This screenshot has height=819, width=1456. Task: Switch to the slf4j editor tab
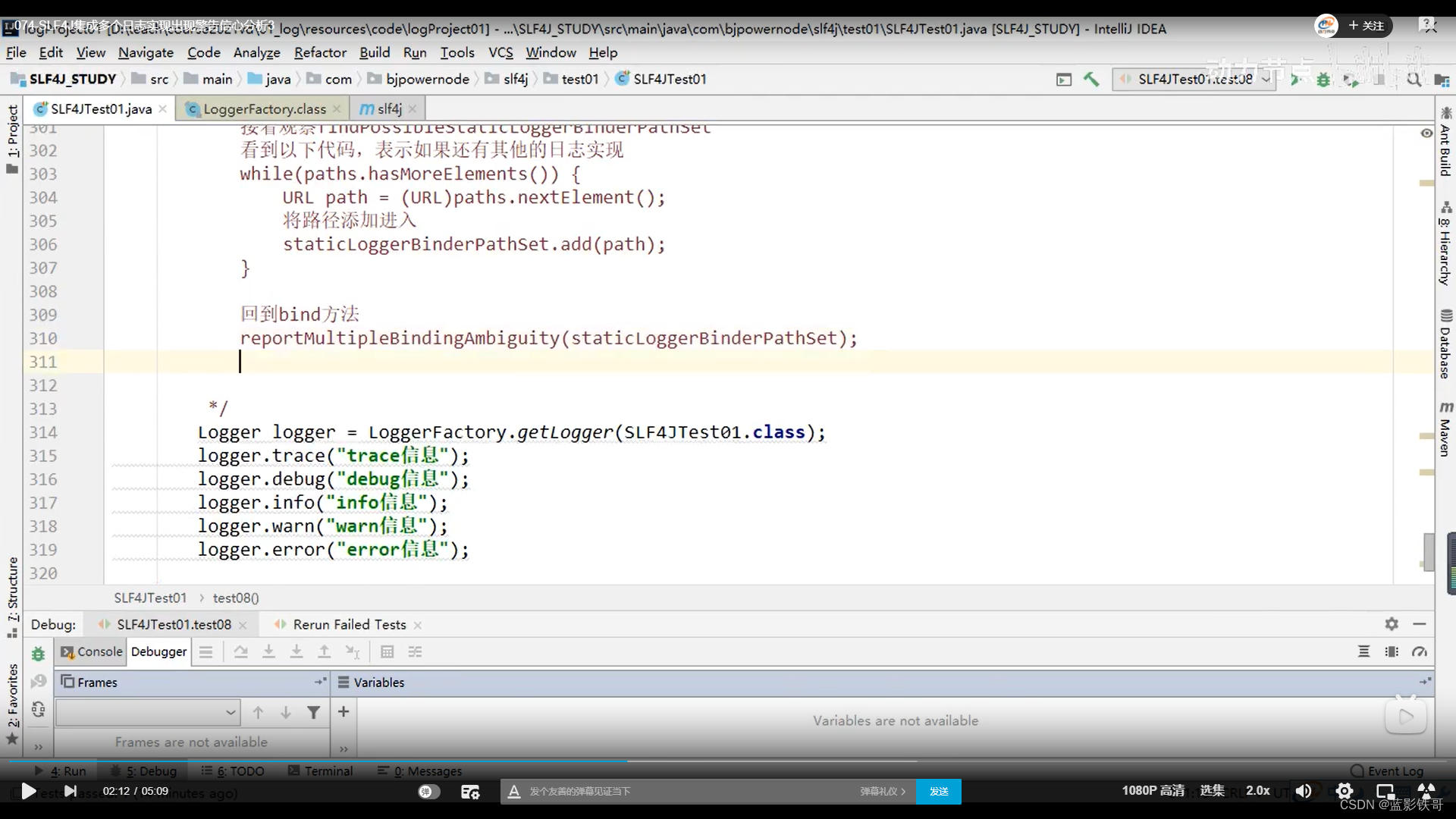389,108
